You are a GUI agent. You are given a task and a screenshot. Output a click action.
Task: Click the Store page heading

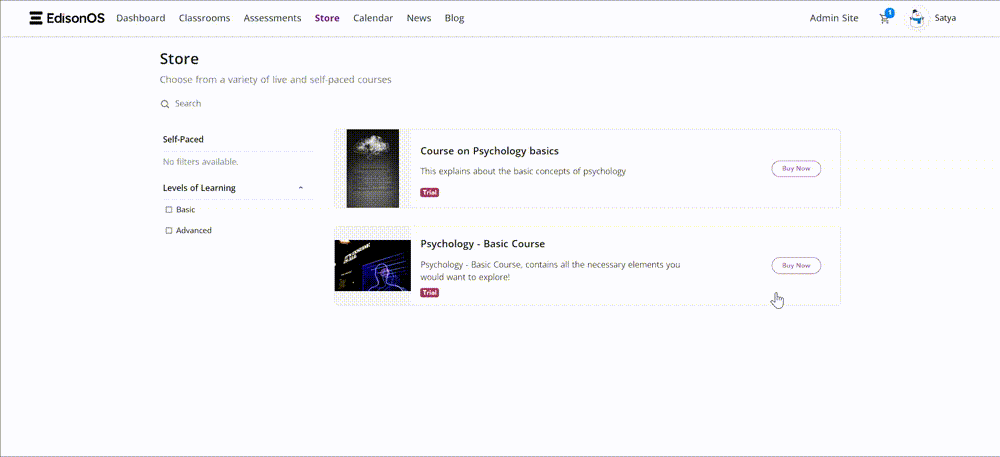179,59
